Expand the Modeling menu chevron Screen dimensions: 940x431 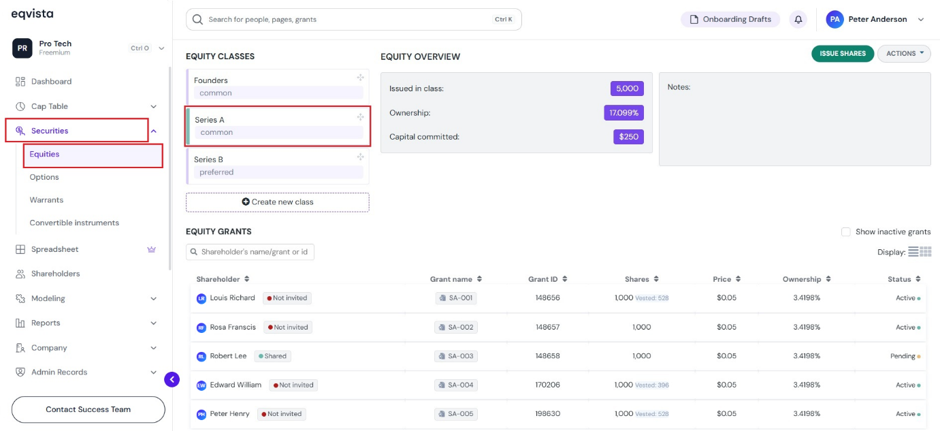(153, 299)
